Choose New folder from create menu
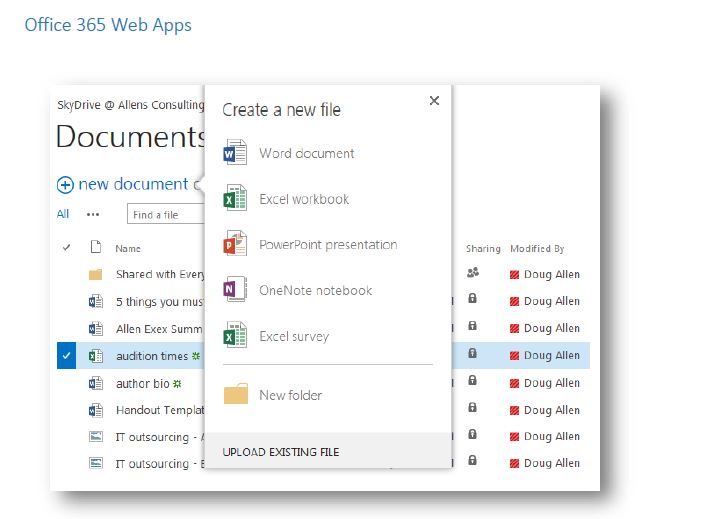Image resolution: width=719 pixels, height=519 pixels. (x=290, y=395)
